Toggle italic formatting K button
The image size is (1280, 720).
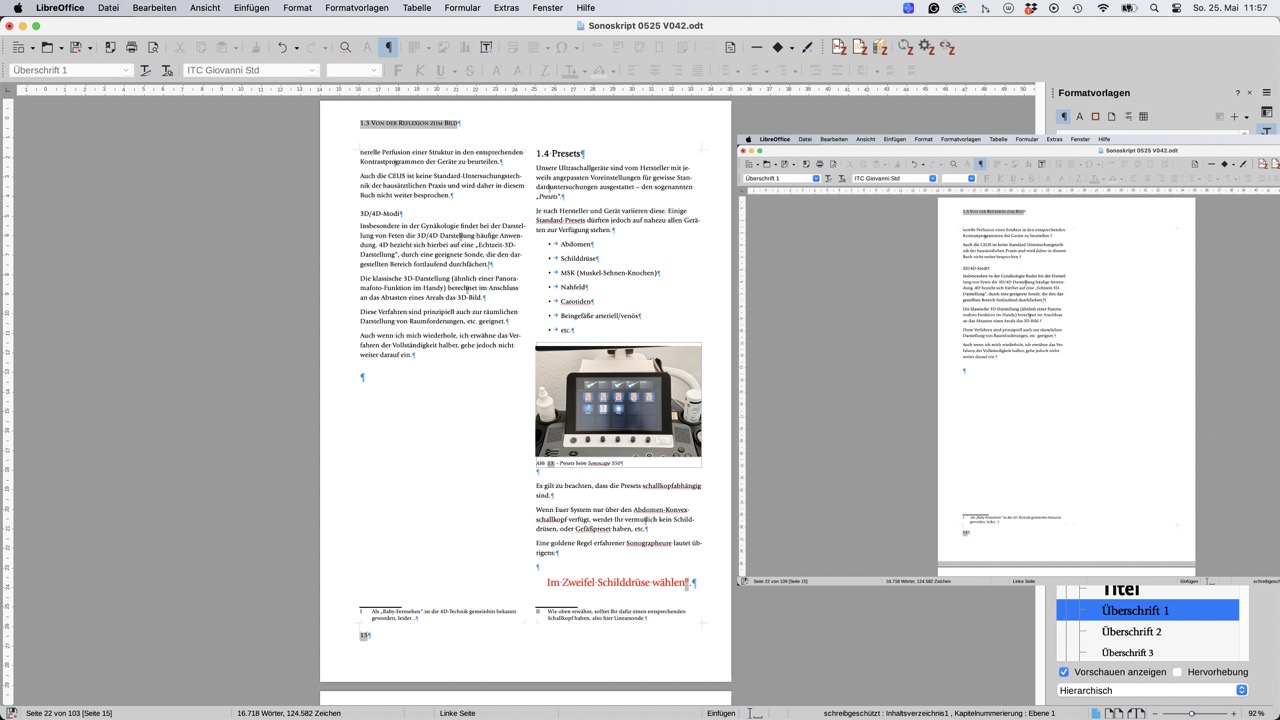coord(420,70)
